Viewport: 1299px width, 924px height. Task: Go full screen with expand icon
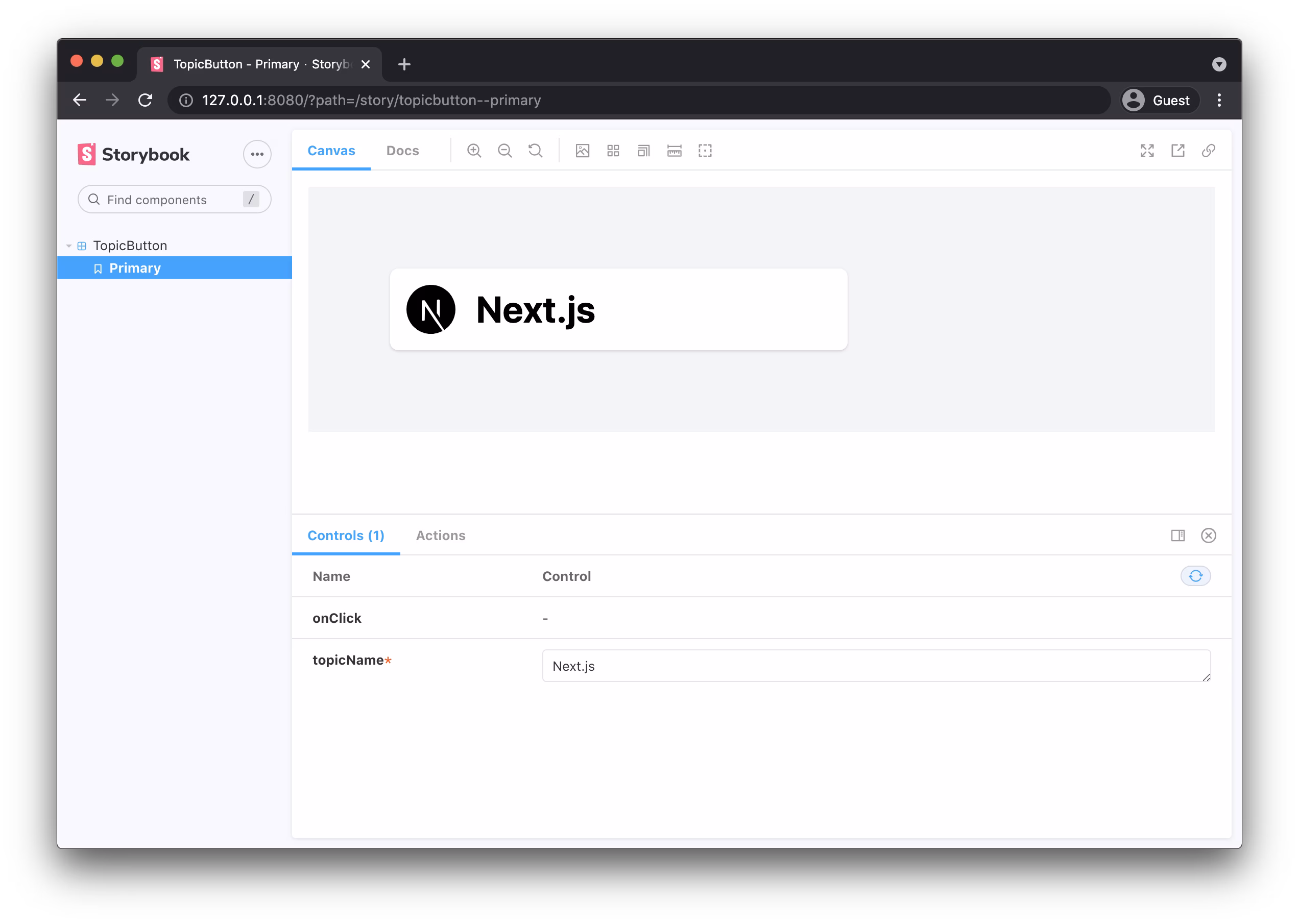tap(1147, 151)
